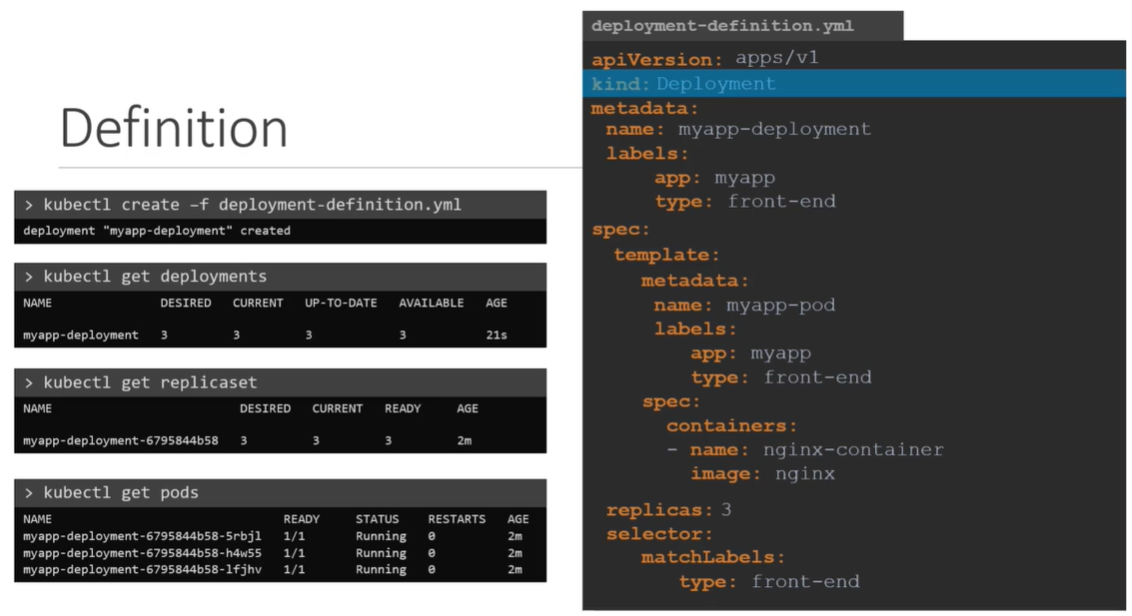
Task: Click the nginx image value
Action: pyautogui.click(x=804, y=473)
